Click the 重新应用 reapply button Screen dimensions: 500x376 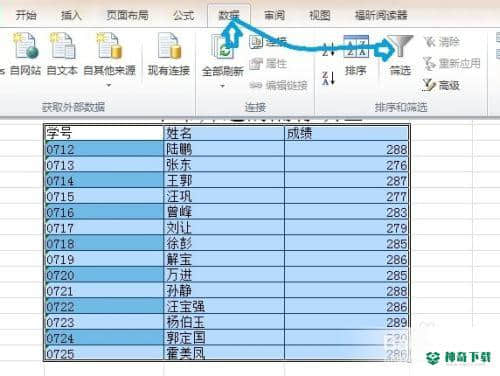tap(451, 63)
